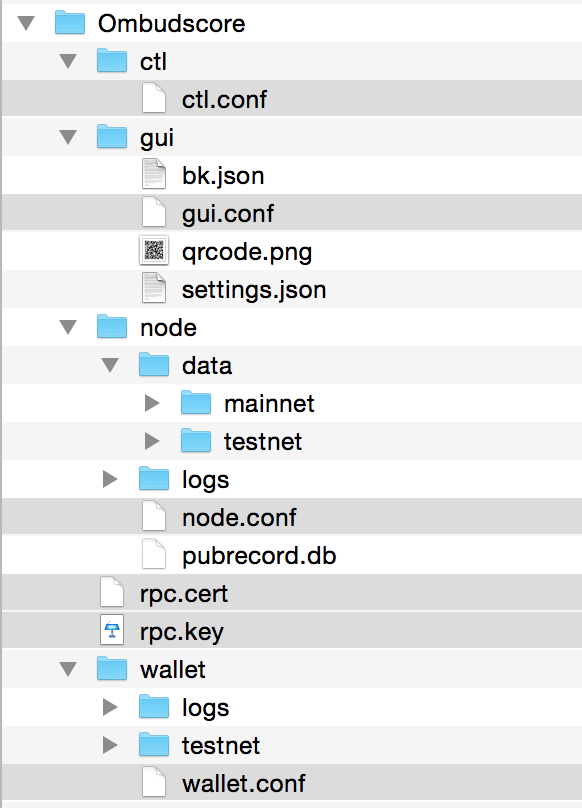The height and width of the screenshot is (808, 582).
Task: Select the ctl.conf file row
Action: tap(292, 99)
